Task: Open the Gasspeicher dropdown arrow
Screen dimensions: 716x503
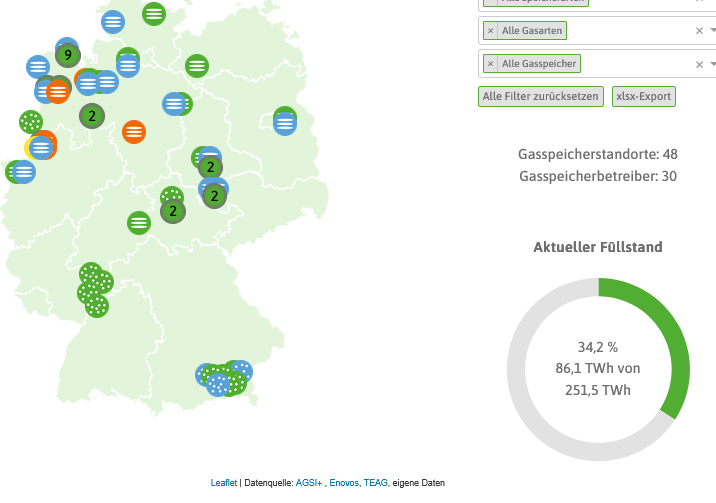Action: tap(712, 64)
